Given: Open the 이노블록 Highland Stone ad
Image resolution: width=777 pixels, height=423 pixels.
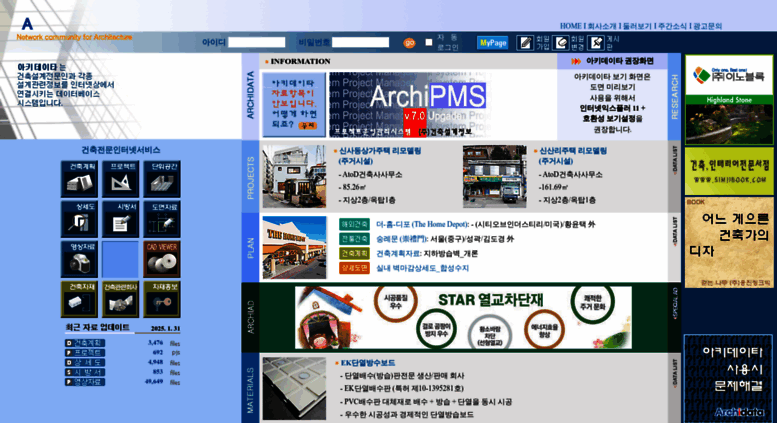Looking at the screenshot, I should [729, 100].
